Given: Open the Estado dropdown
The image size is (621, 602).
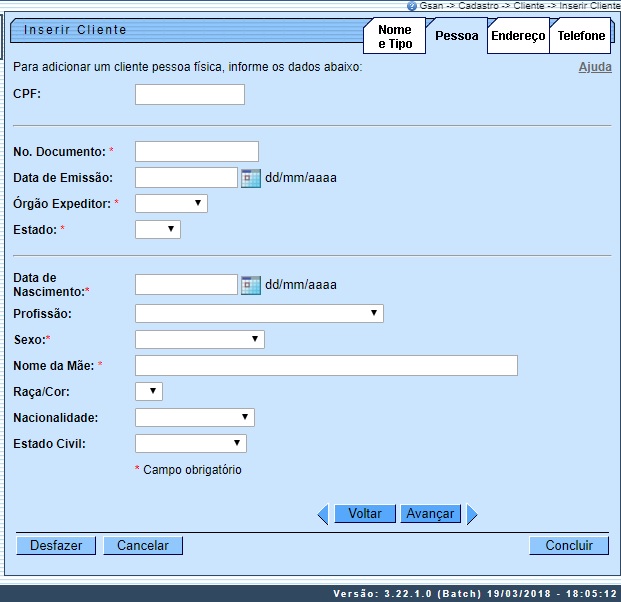Looking at the screenshot, I should pos(158,229).
